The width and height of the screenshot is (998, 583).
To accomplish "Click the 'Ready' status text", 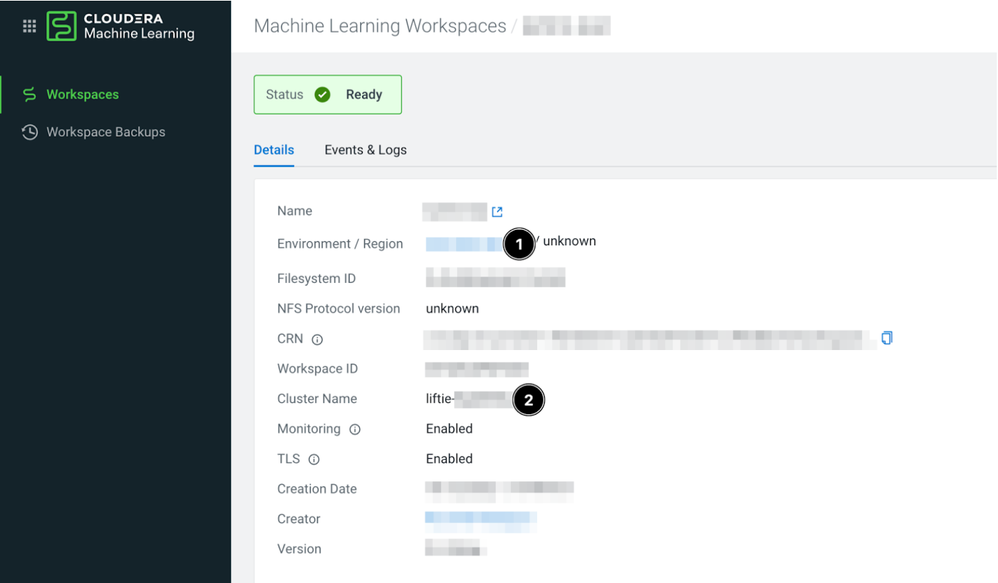I will 364,94.
